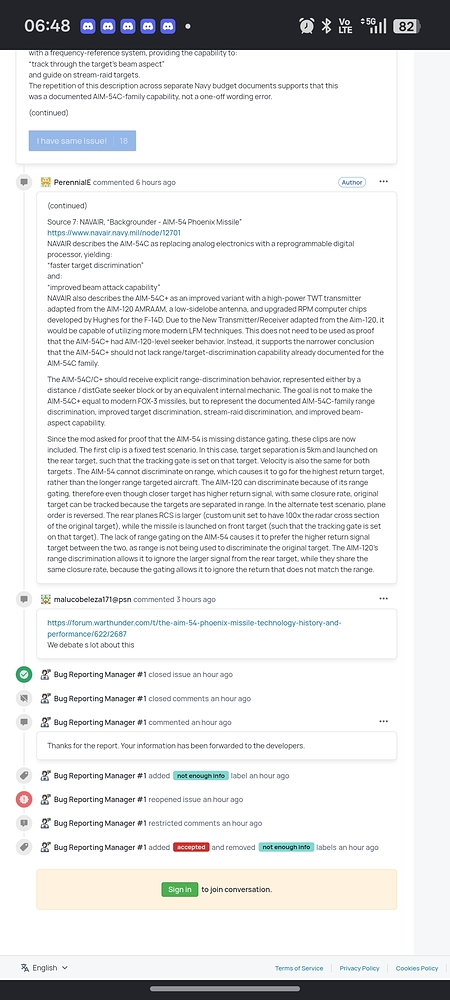The width and height of the screenshot is (450, 1000).
Task: Tap the alarm clock status bar icon
Action: pos(307,26)
